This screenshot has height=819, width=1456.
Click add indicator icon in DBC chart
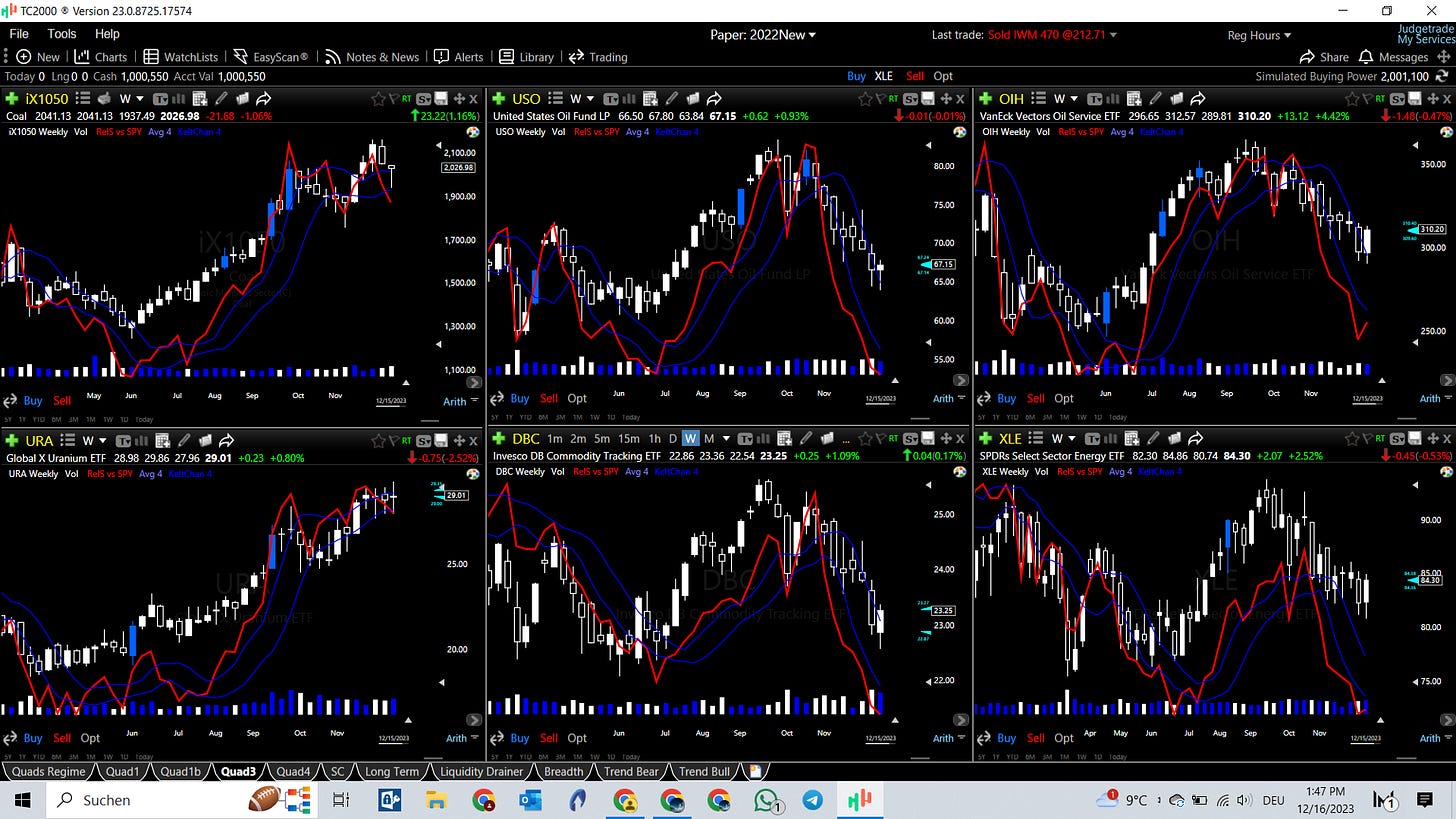(x=785, y=441)
